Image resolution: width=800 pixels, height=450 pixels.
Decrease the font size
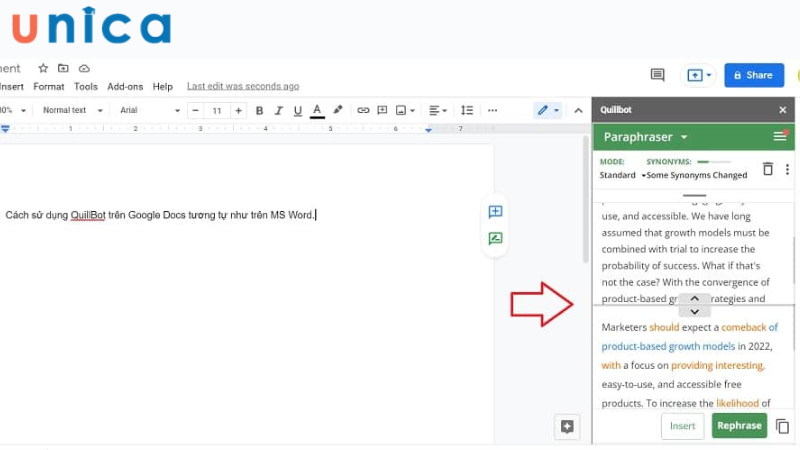click(x=195, y=110)
